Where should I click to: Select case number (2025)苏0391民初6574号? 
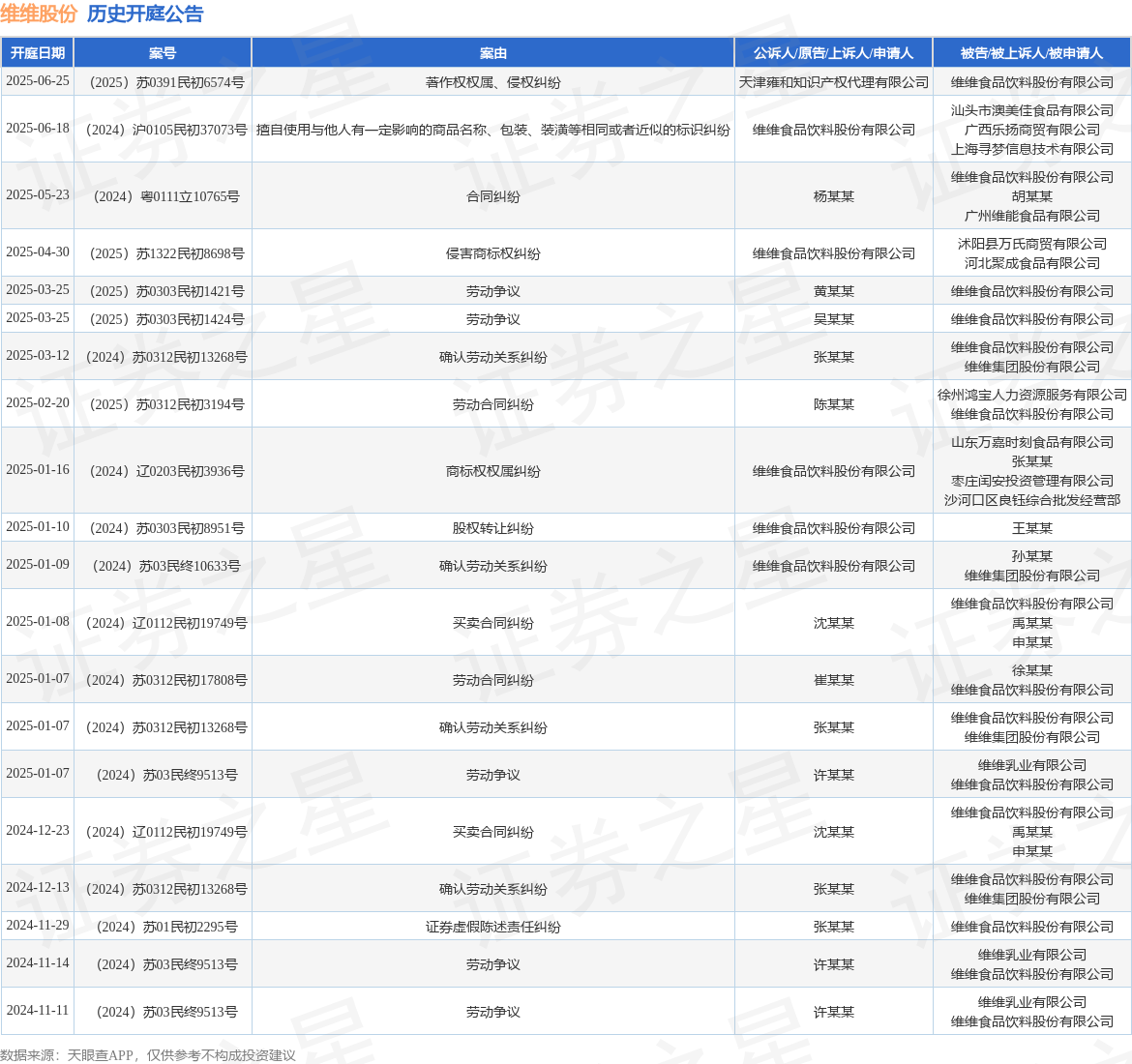point(166,83)
